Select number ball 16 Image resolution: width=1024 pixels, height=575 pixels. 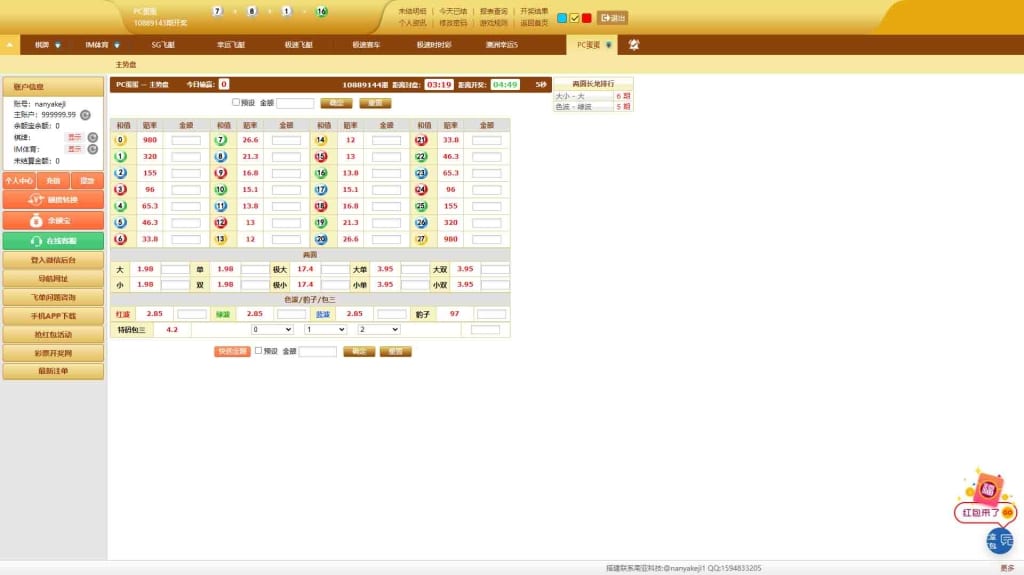[321, 173]
